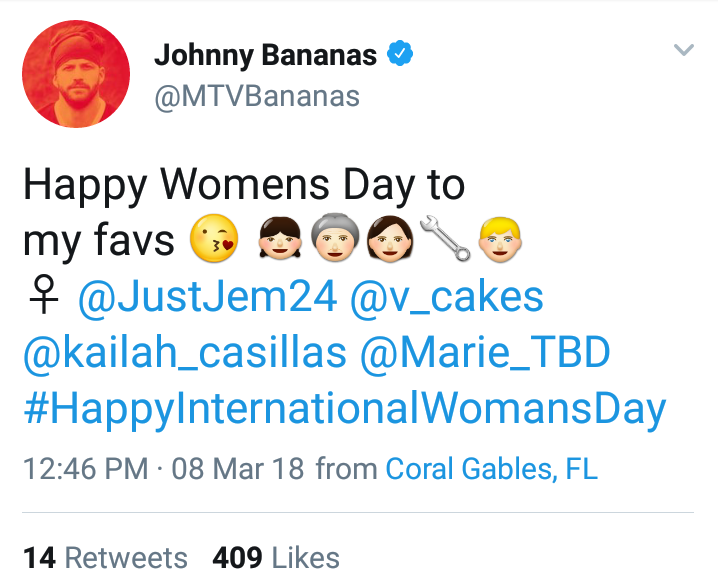This screenshot has height=577, width=718.
Task: Visit the @kailah_casillas profile mention
Action: 185,353
